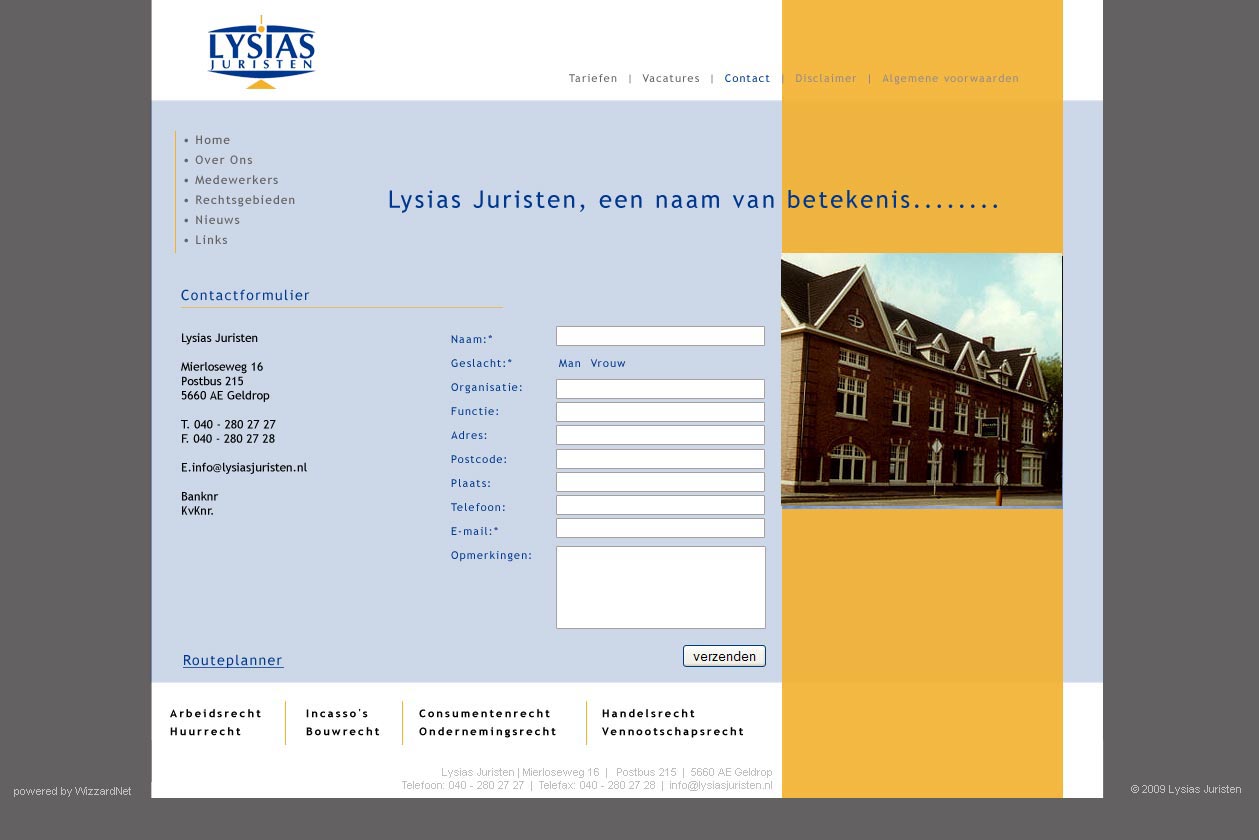The height and width of the screenshot is (840, 1259).
Task: Open Huurrecht in the footer
Action: [206, 731]
